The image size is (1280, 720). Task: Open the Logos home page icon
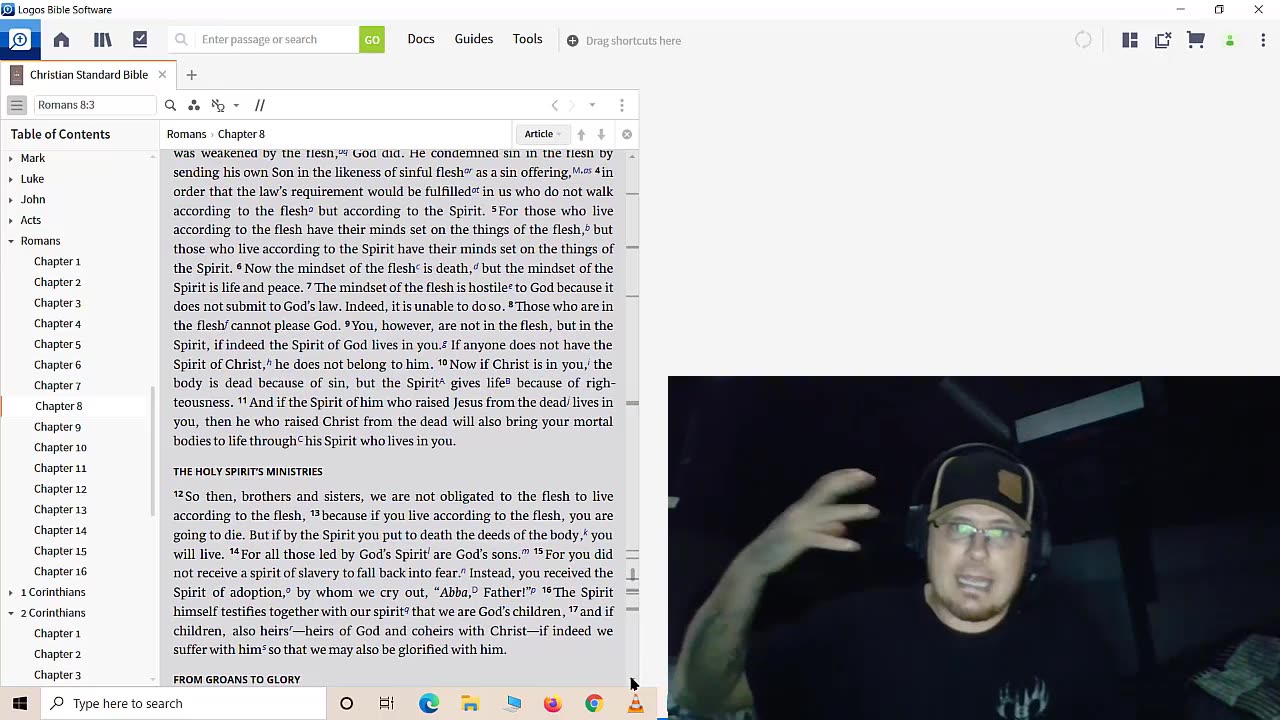coord(61,40)
